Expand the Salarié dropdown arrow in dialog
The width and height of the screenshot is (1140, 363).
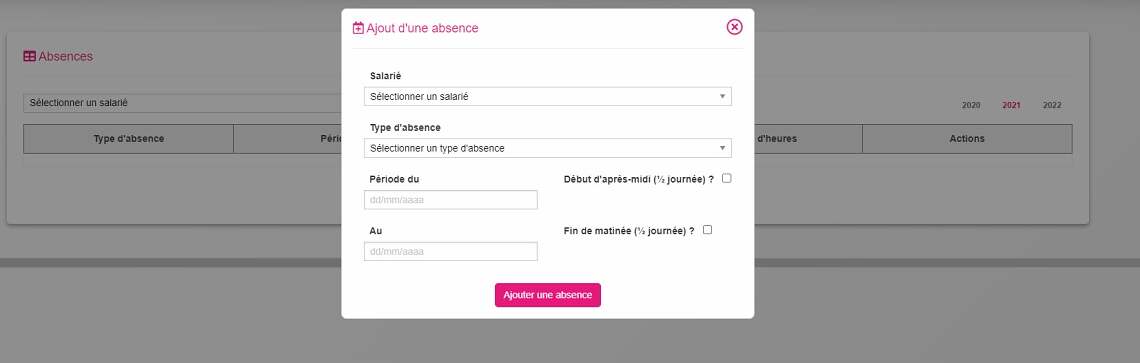722,96
